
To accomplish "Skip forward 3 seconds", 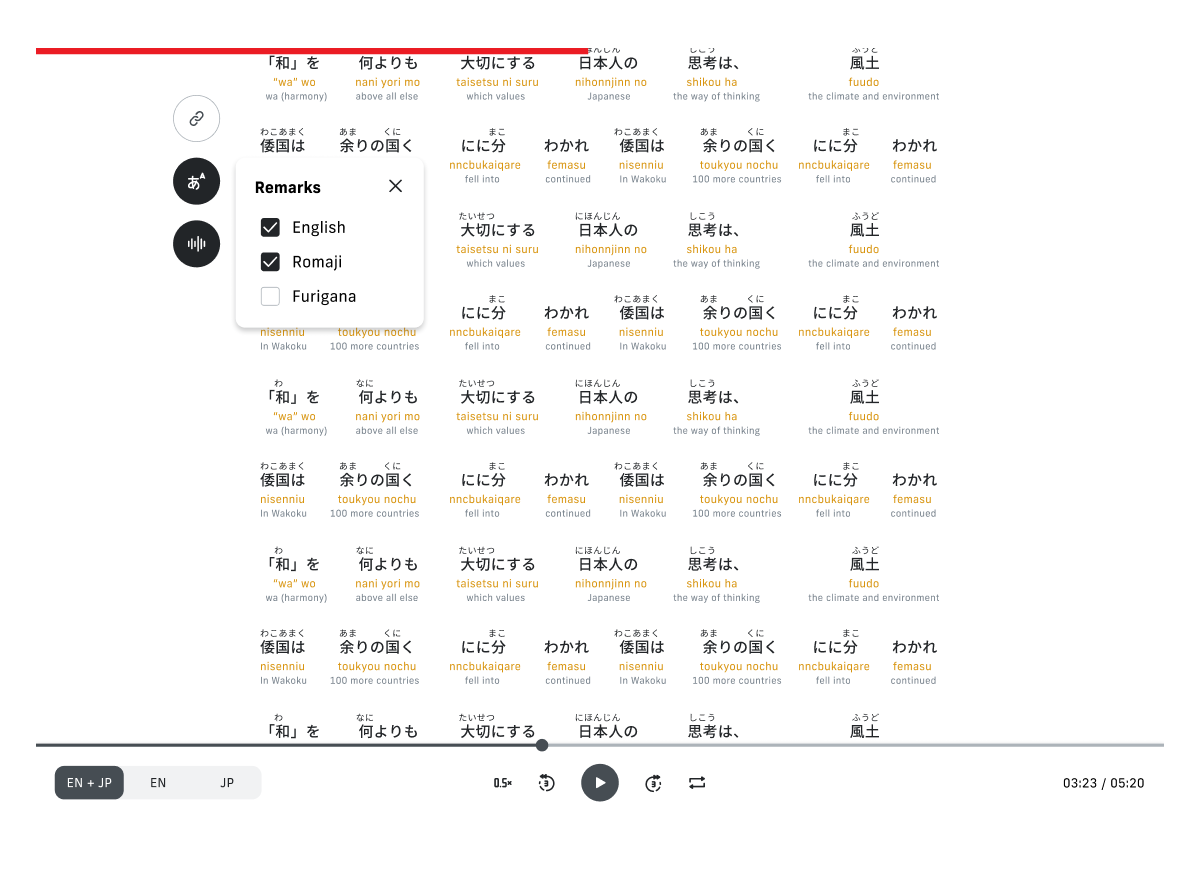I will [x=653, y=783].
